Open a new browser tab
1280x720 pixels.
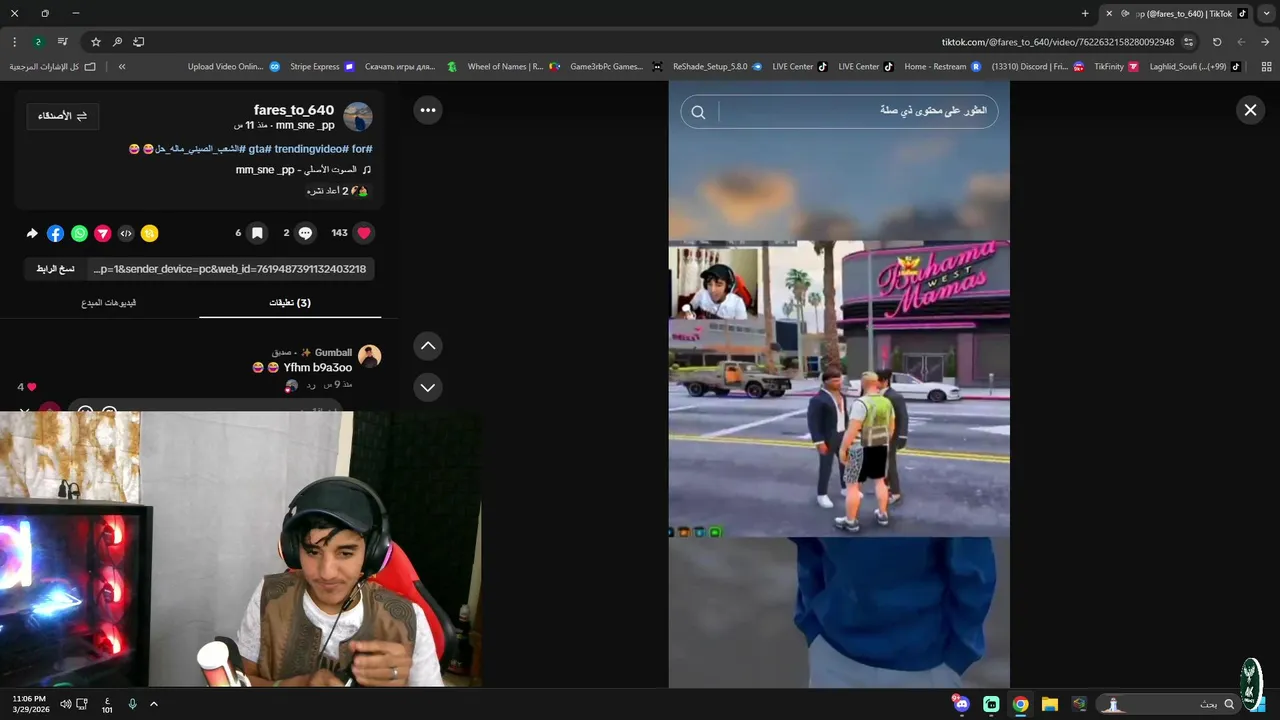[x=1085, y=13]
